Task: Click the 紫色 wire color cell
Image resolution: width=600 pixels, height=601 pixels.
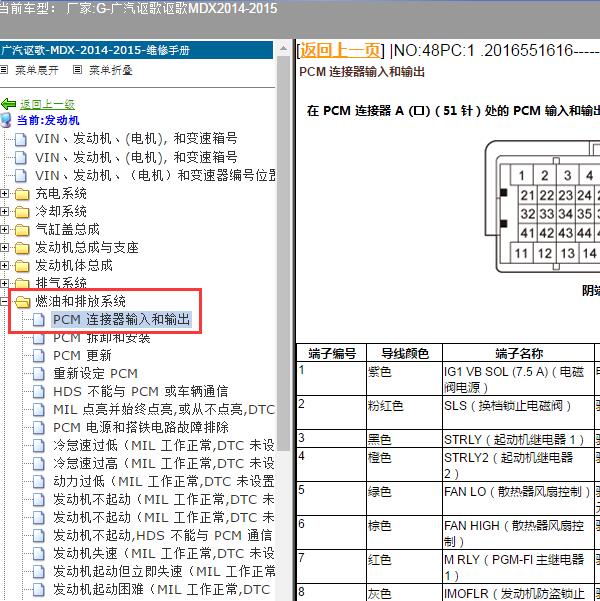Action: (x=404, y=379)
